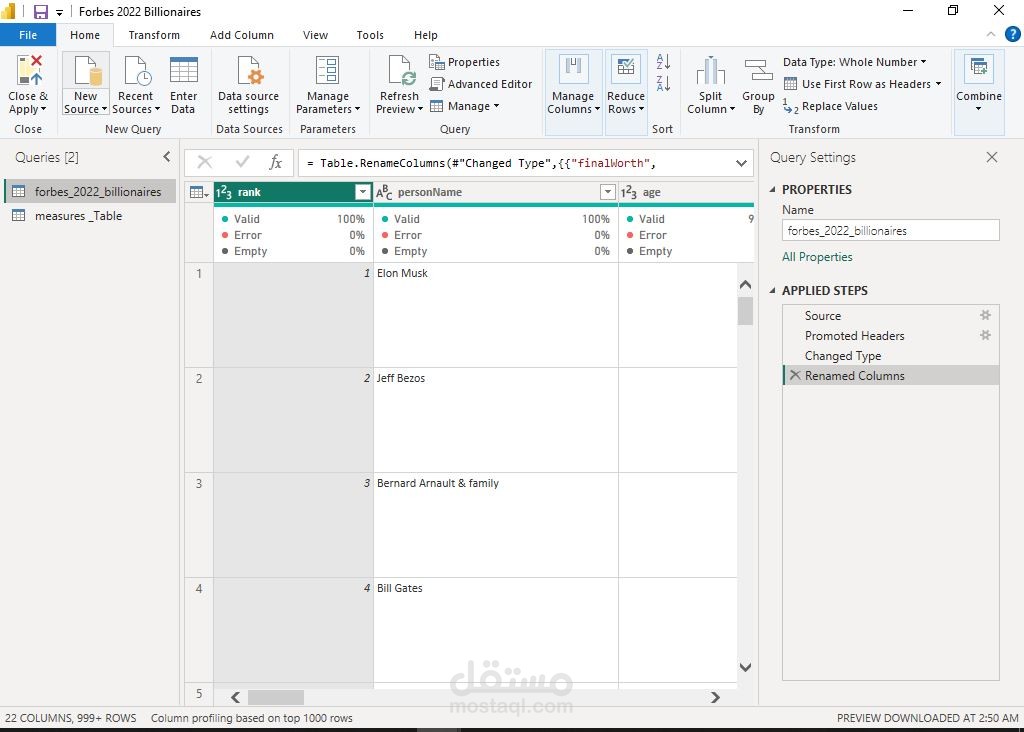Open the Advanced Editor

click(481, 84)
